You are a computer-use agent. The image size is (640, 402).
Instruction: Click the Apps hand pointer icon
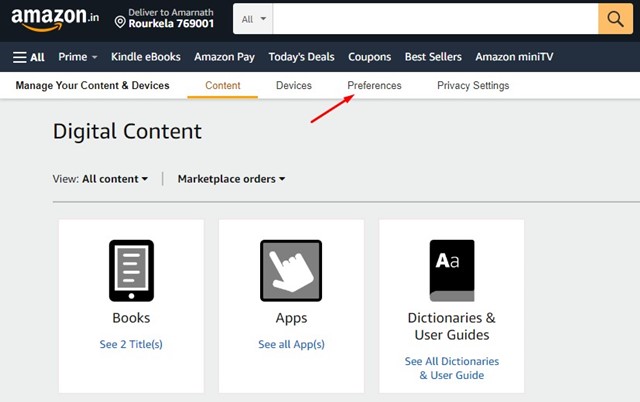(x=290, y=270)
